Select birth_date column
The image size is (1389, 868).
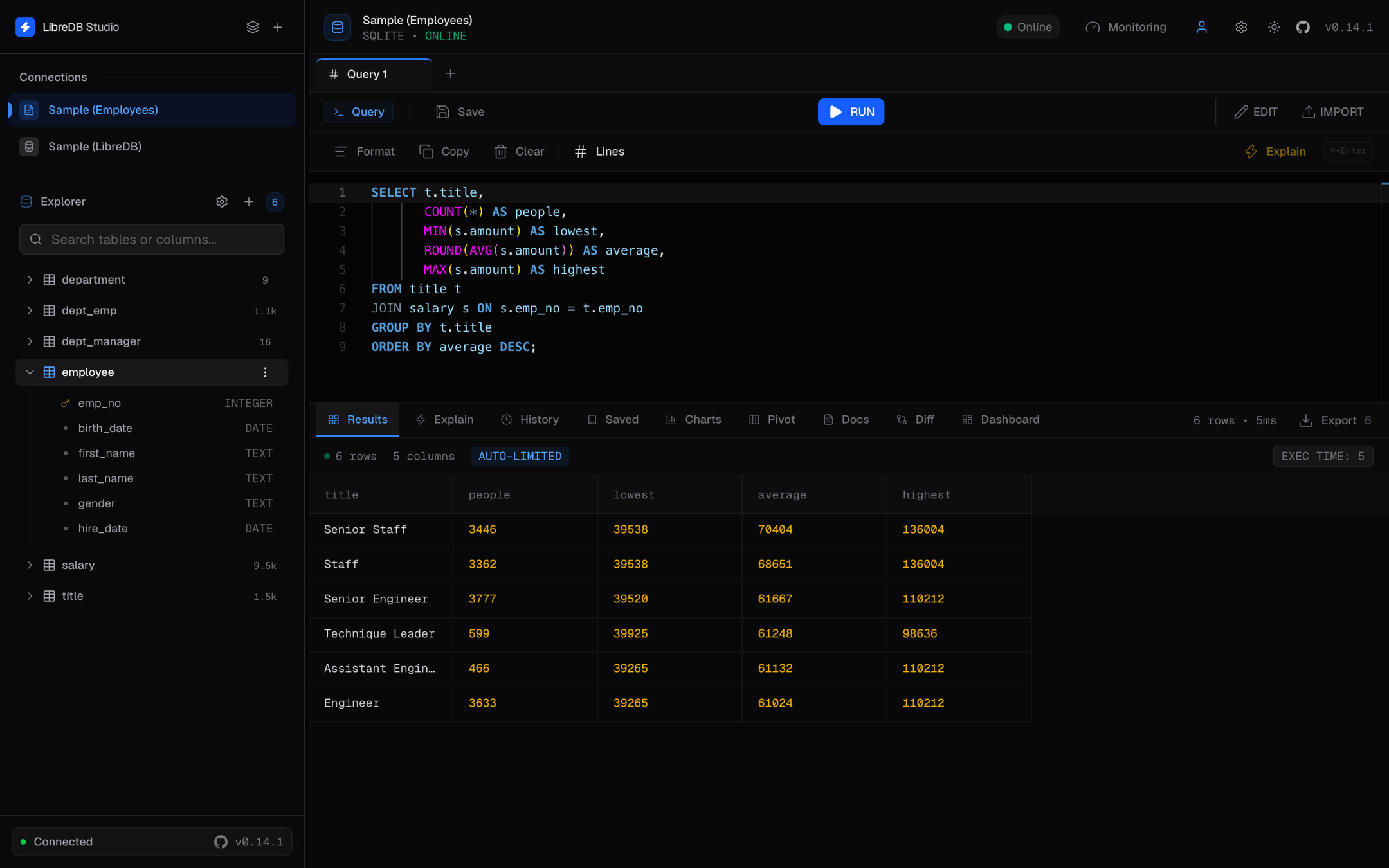tap(167, 428)
